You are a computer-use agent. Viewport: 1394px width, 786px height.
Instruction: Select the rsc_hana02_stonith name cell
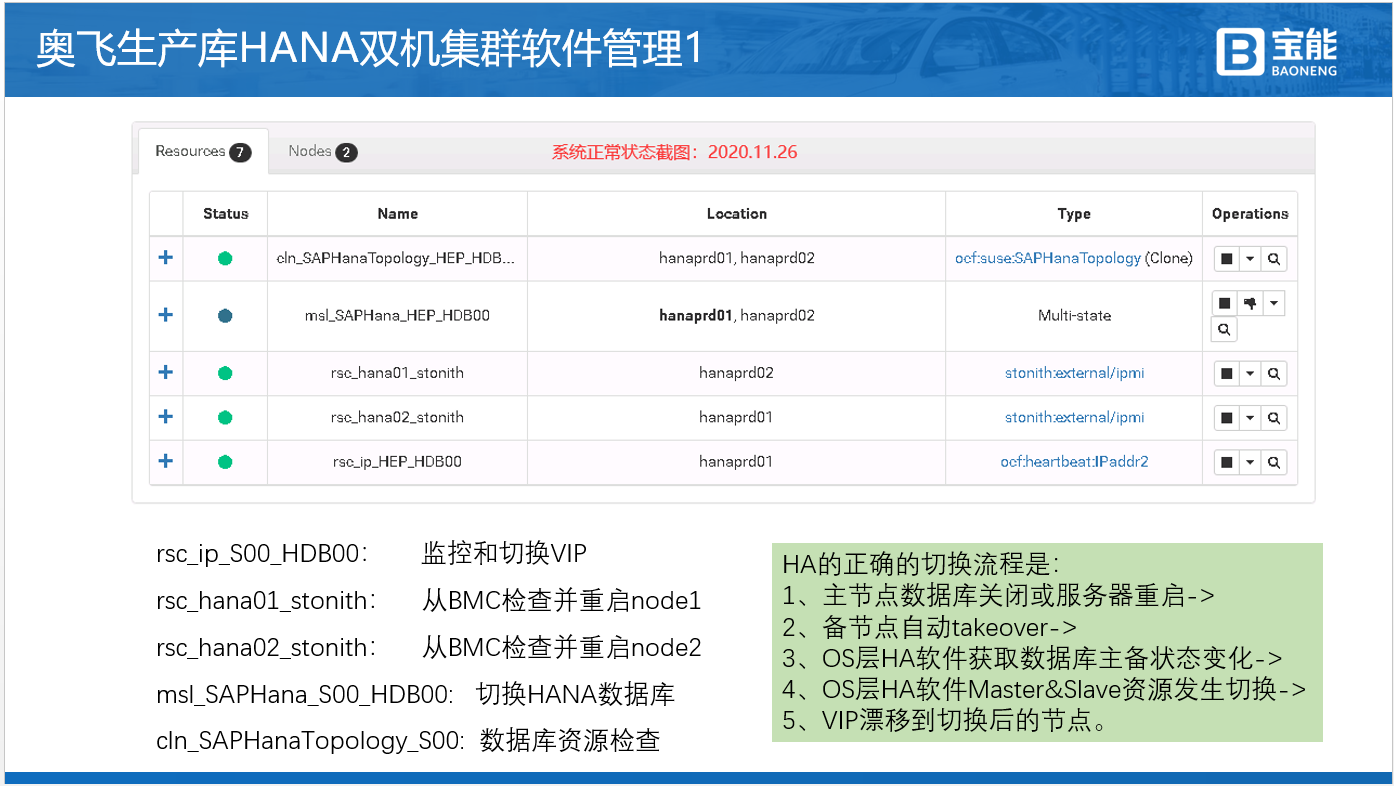pyautogui.click(x=398, y=417)
